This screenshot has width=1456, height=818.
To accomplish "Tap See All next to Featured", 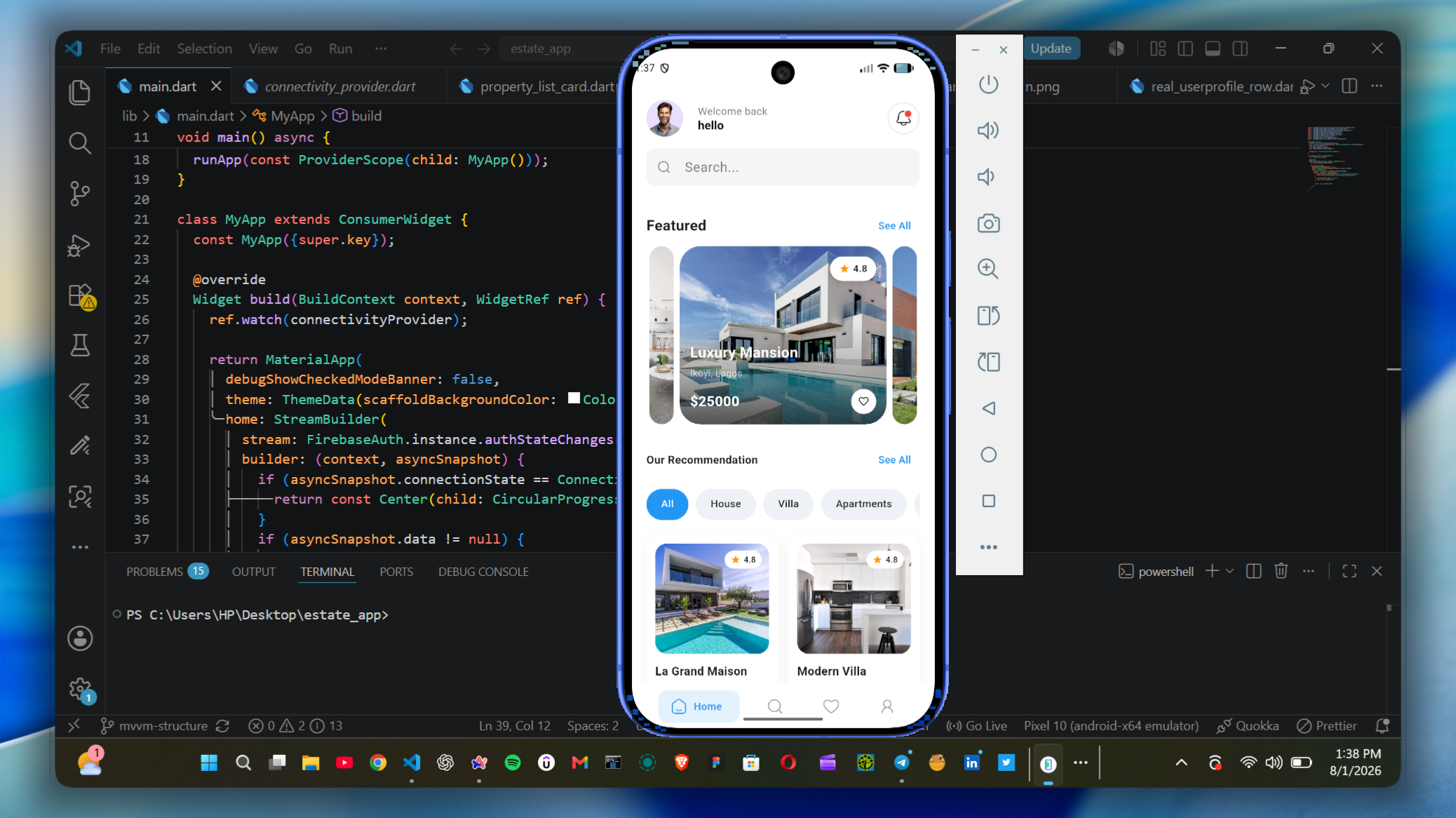I will coord(894,225).
